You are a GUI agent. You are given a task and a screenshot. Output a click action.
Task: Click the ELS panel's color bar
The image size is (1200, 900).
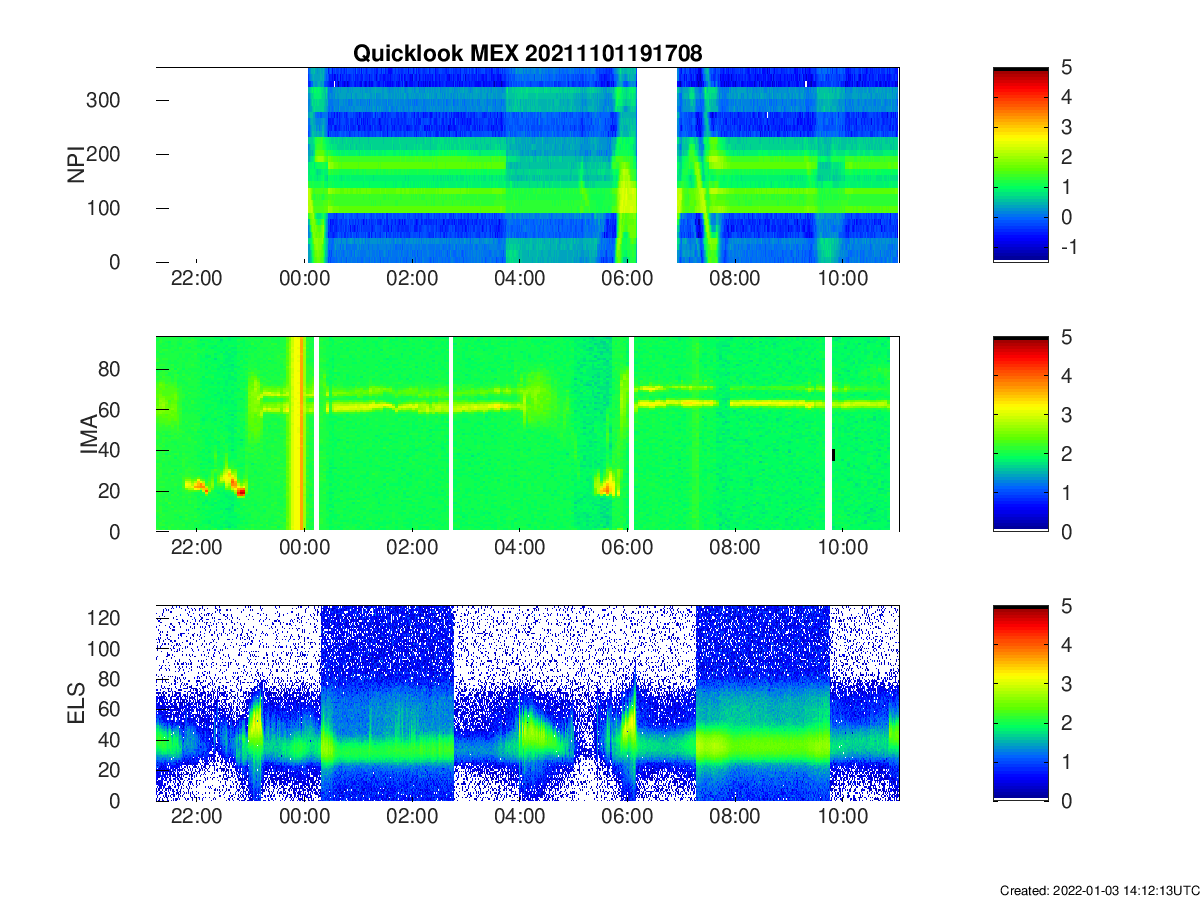click(1020, 703)
